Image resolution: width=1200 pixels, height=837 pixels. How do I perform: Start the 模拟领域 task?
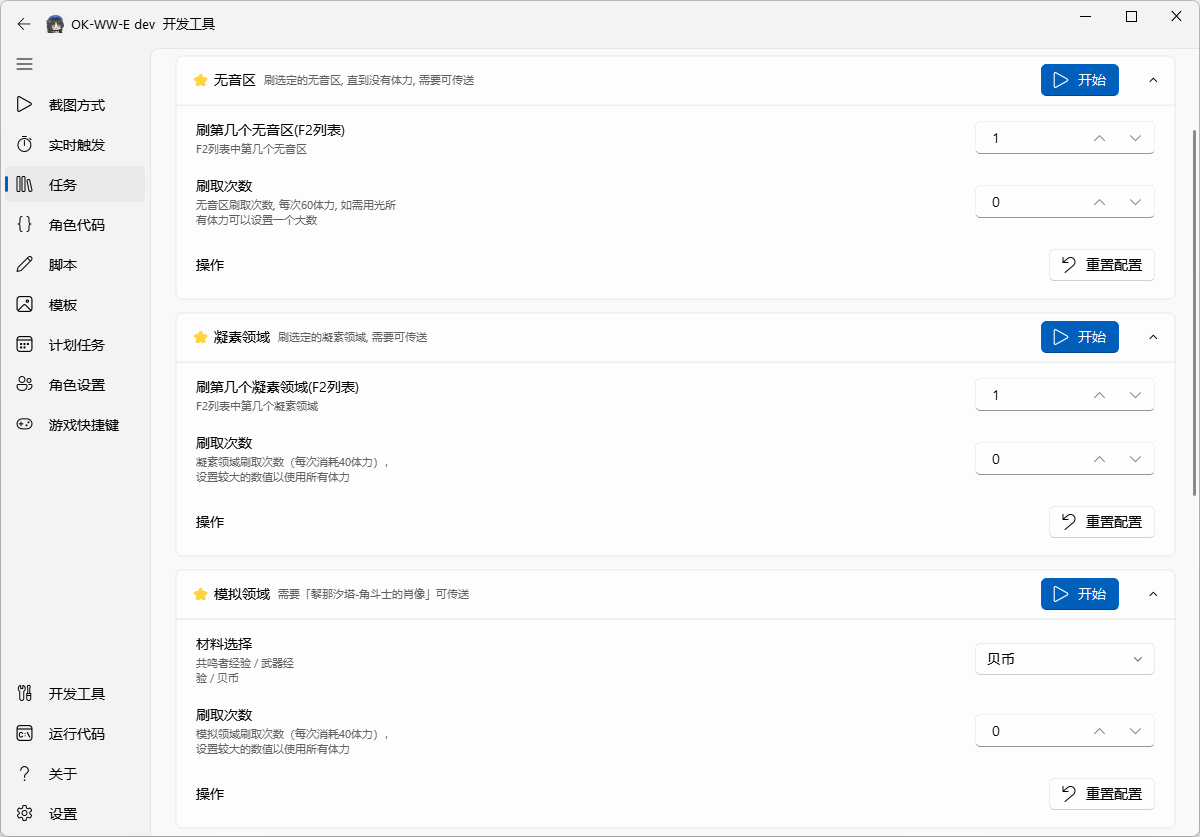pyautogui.click(x=1079, y=594)
